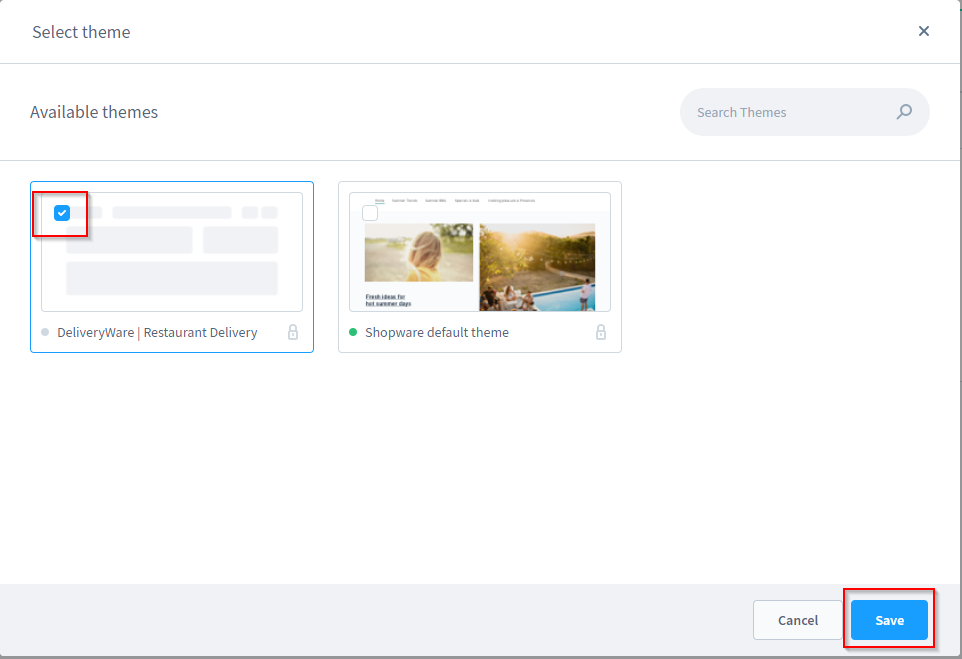Uncheck the DeliveryWare theme checkbox

point(62,212)
